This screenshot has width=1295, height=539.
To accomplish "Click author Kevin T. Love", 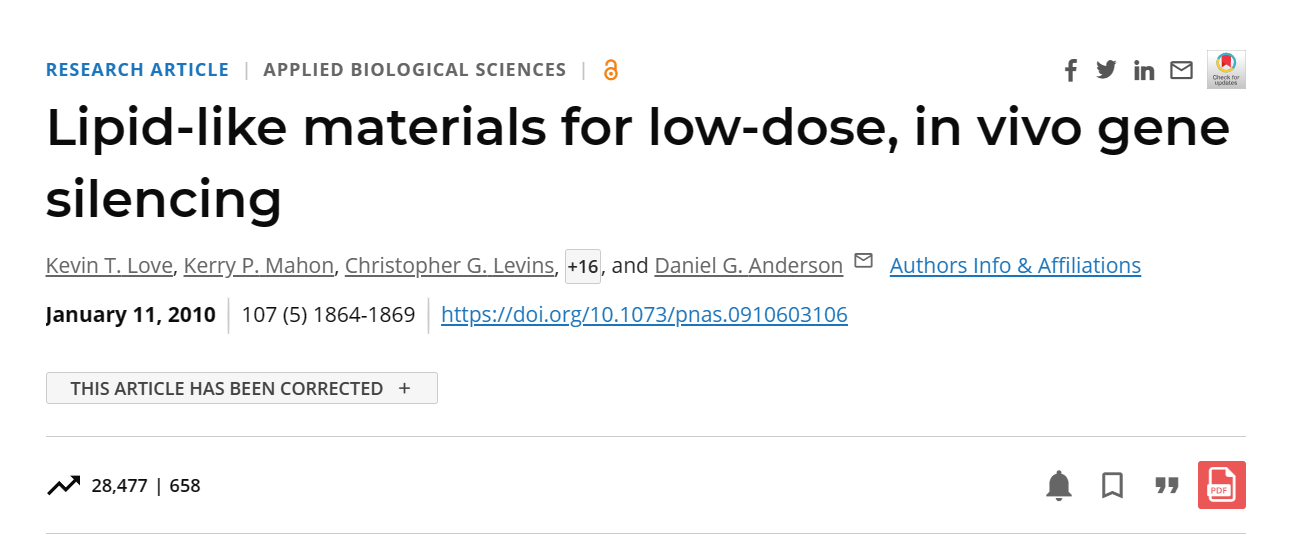I will click(110, 266).
